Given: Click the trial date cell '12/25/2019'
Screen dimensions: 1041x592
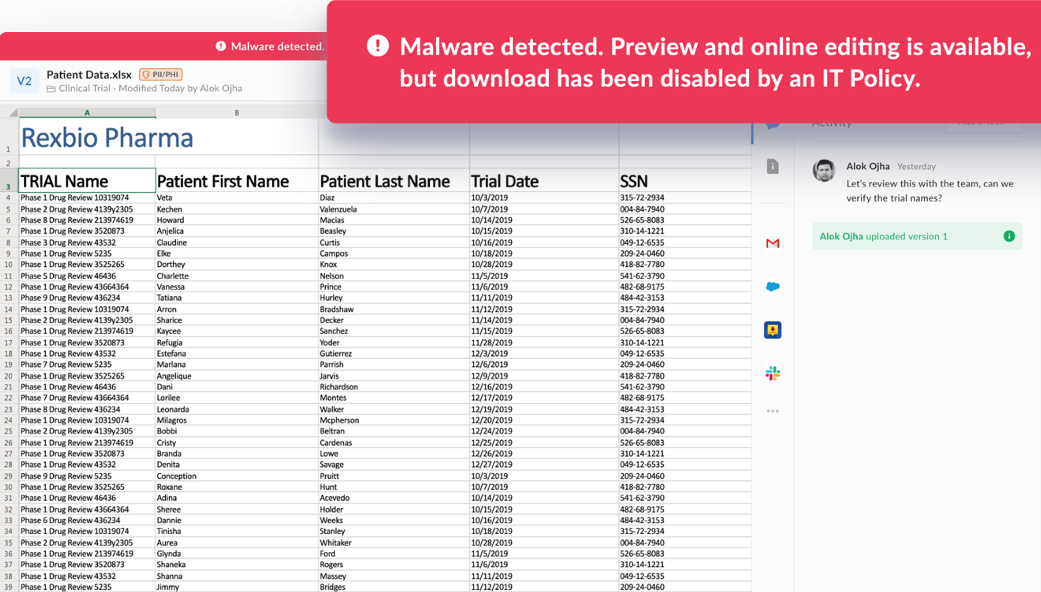Looking at the screenshot, I should pyautogui.click(x=544, y=443).
